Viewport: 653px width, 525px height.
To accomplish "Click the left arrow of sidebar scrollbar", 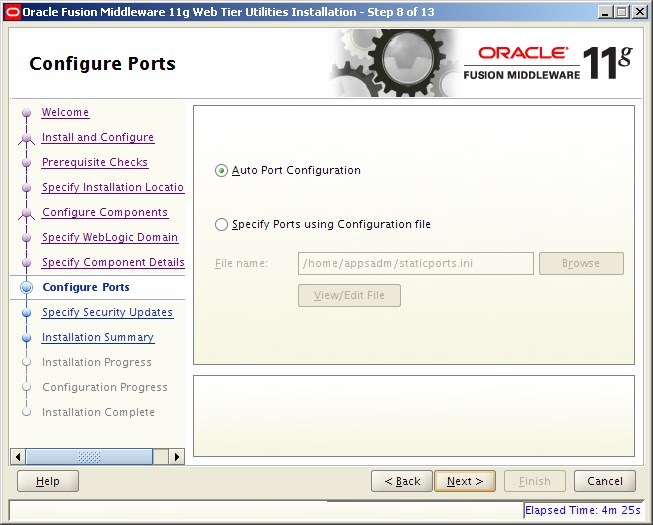I will [x=17, y=457].
